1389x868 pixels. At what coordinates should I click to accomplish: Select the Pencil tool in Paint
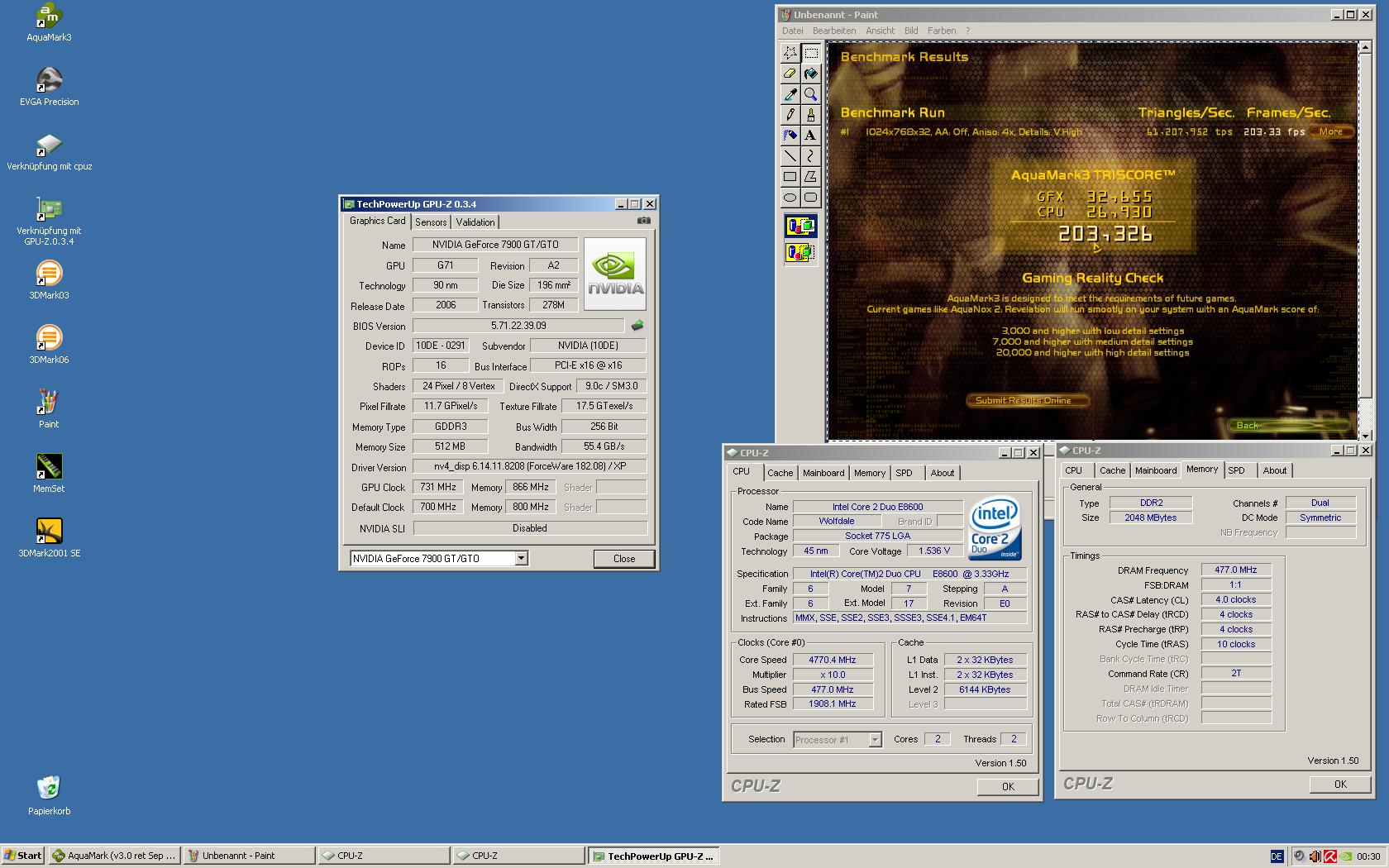click(x=790, y=115)
